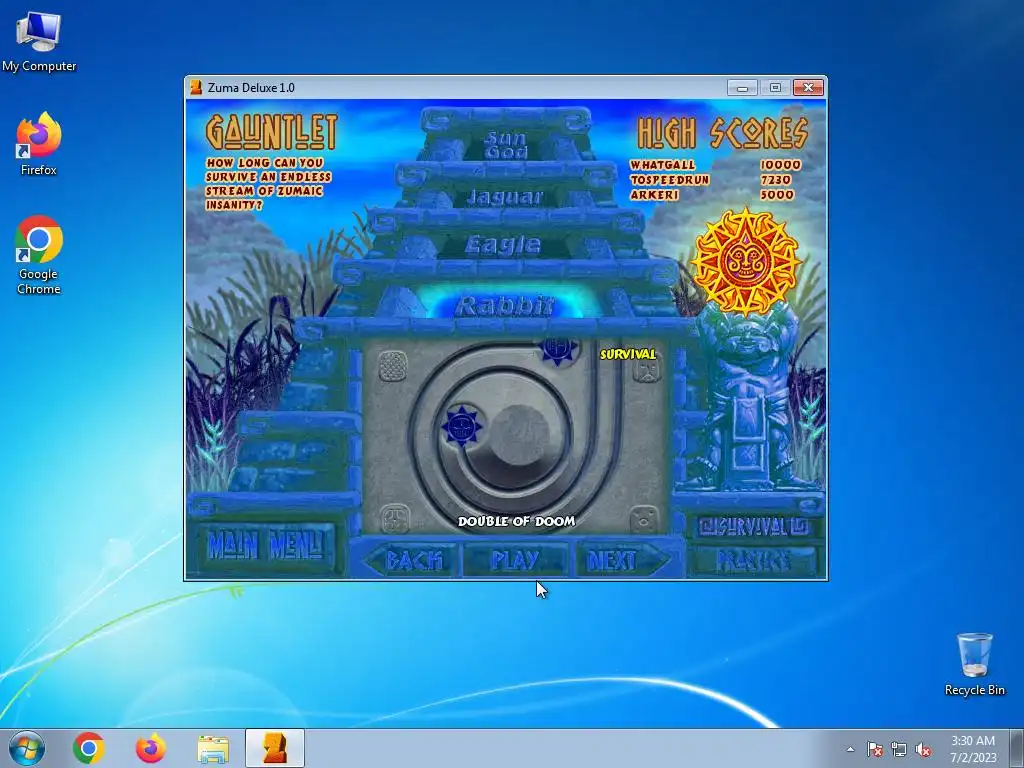Screen dimensions: 1024x768
Task: Switch to Survival mode button
Action: (x=752, y=526)
